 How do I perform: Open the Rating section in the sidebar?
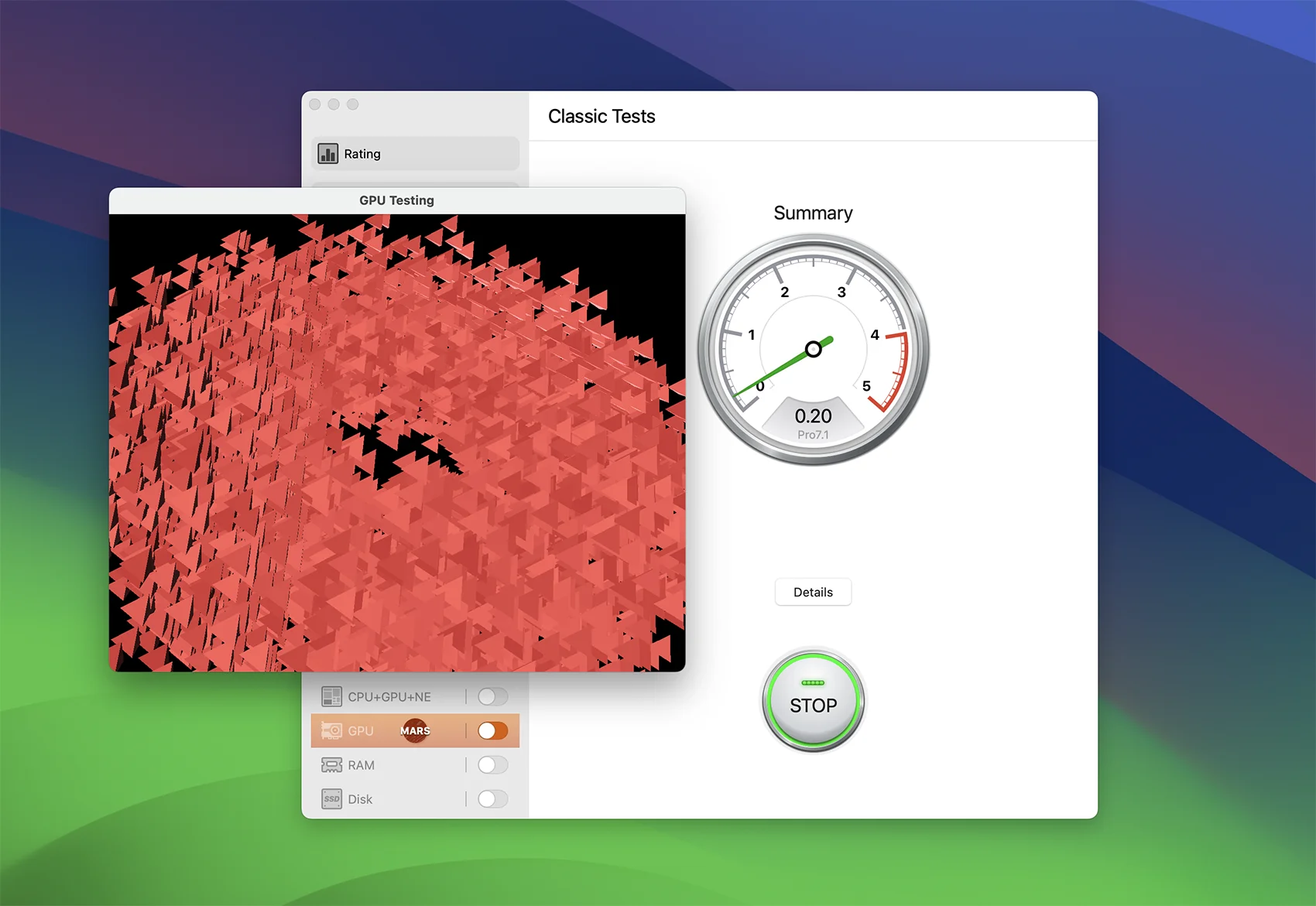(x=415, y=154)
